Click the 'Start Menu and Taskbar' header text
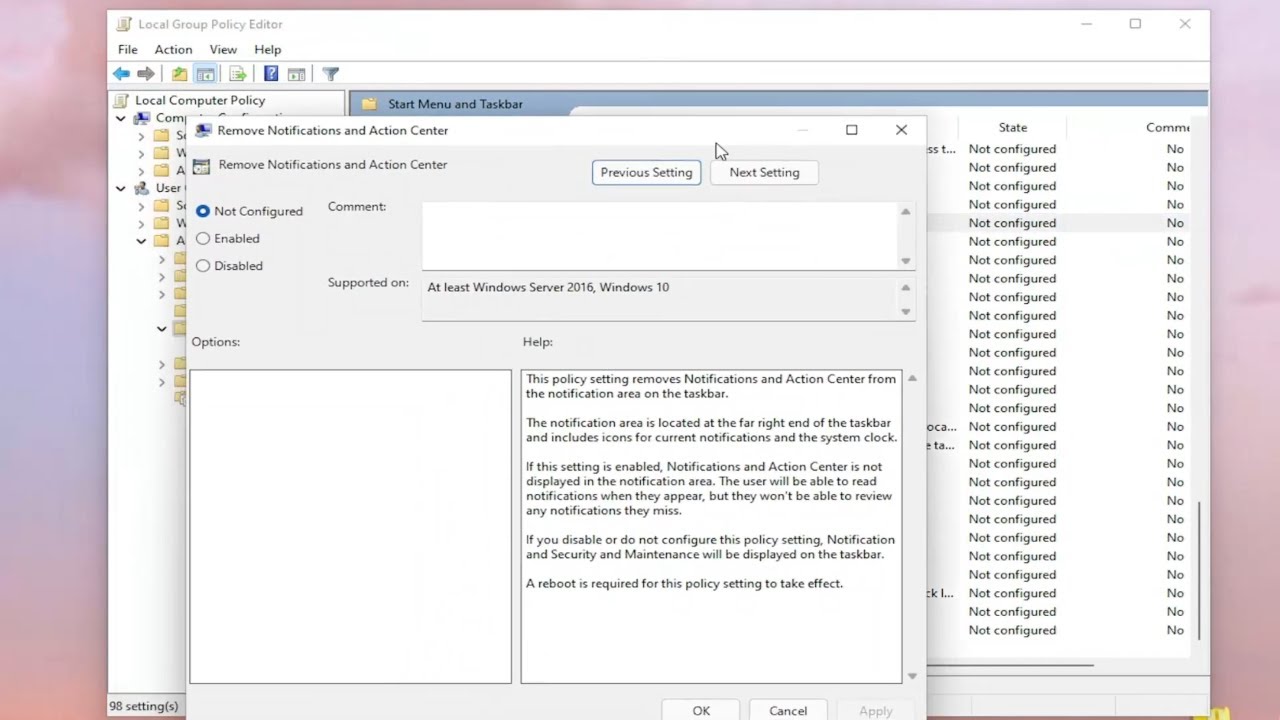The image size is (1280, 720). click(455, 104)
